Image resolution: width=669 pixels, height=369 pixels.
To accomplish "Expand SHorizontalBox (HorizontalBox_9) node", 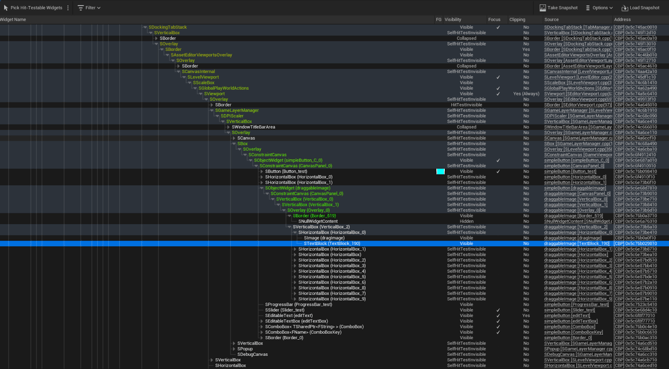I will [x=295, y=299].
